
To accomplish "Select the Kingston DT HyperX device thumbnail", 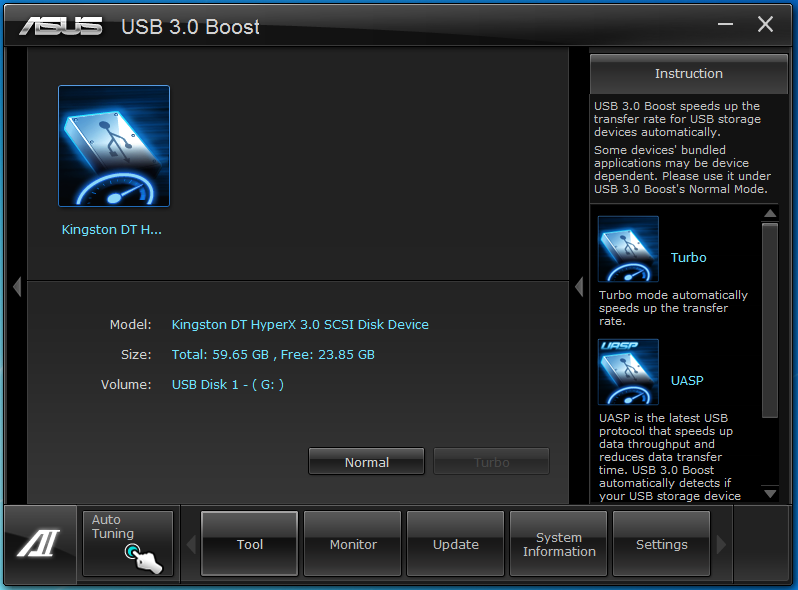I will click(114, 146).
